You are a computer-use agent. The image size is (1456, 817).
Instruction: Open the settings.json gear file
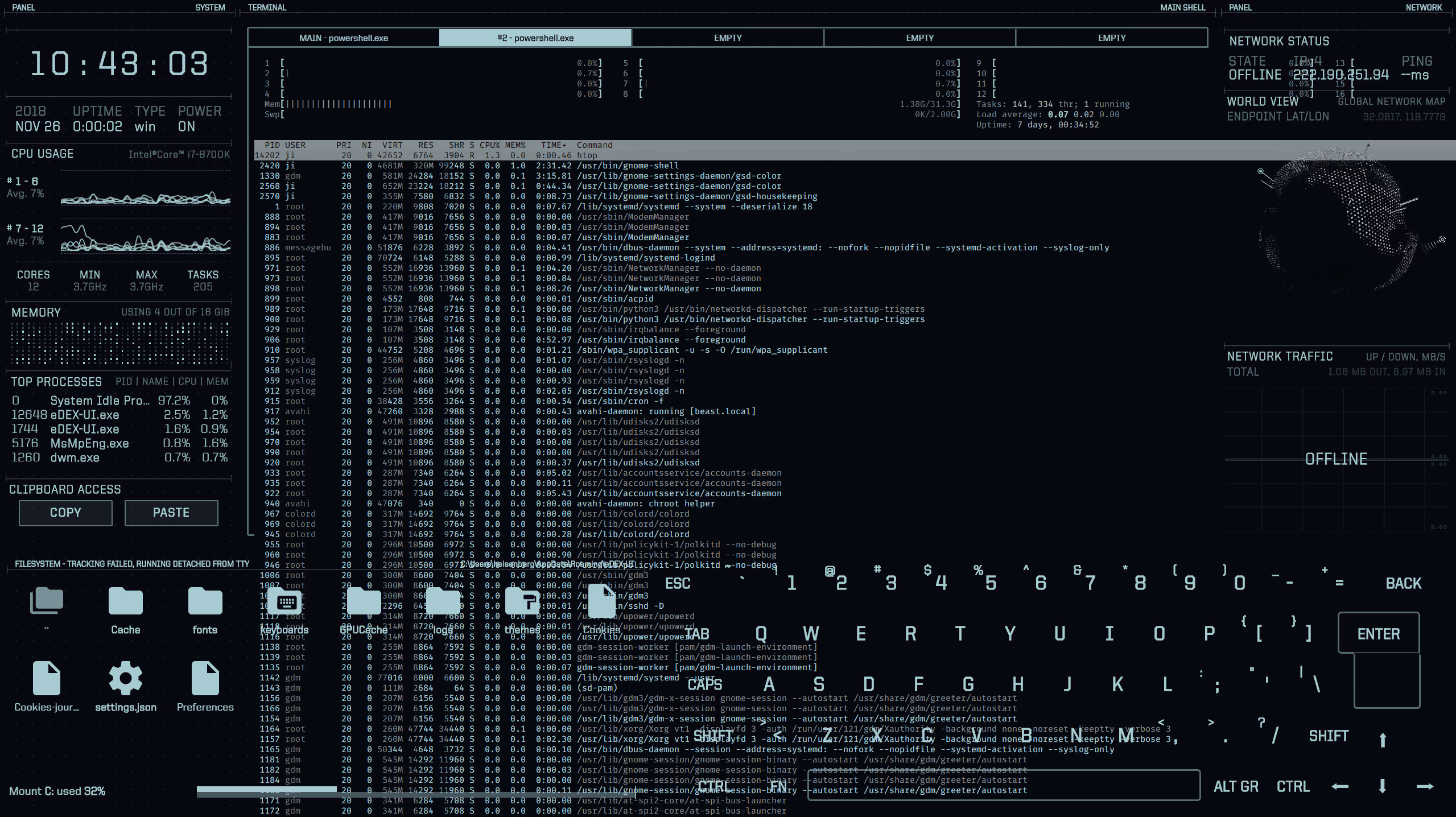click(x=125, y=679)
